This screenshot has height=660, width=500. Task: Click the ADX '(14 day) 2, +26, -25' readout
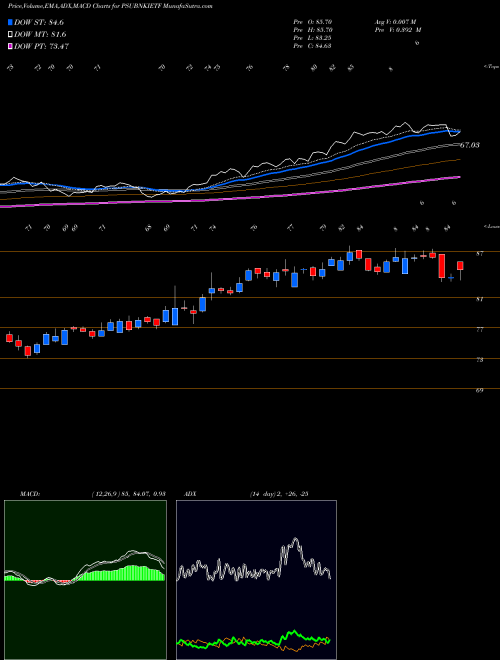[x=279, y=494]
